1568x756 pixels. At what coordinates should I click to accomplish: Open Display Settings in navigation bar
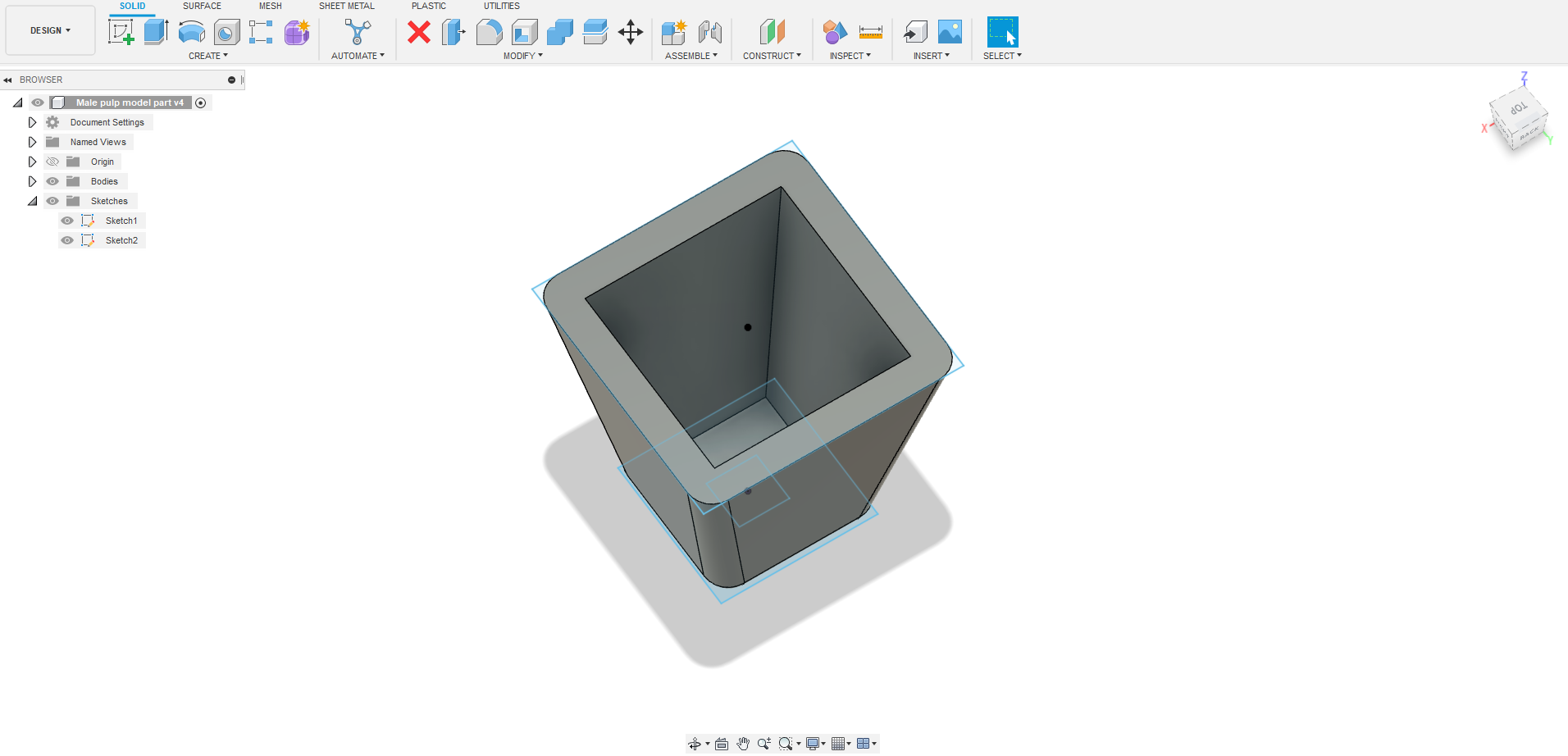coord(813,744)
